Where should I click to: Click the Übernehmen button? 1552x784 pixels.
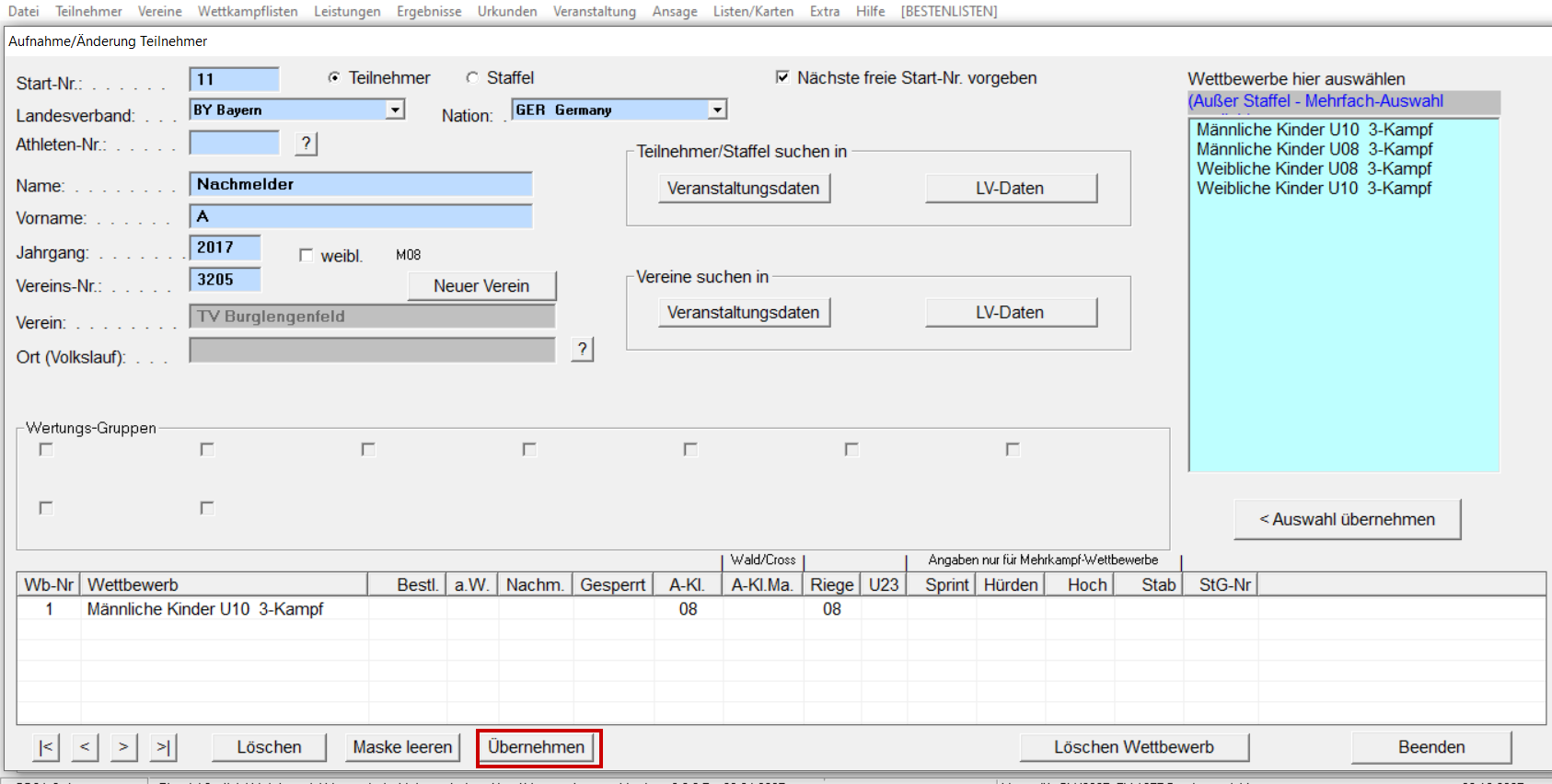coord(537,747)
